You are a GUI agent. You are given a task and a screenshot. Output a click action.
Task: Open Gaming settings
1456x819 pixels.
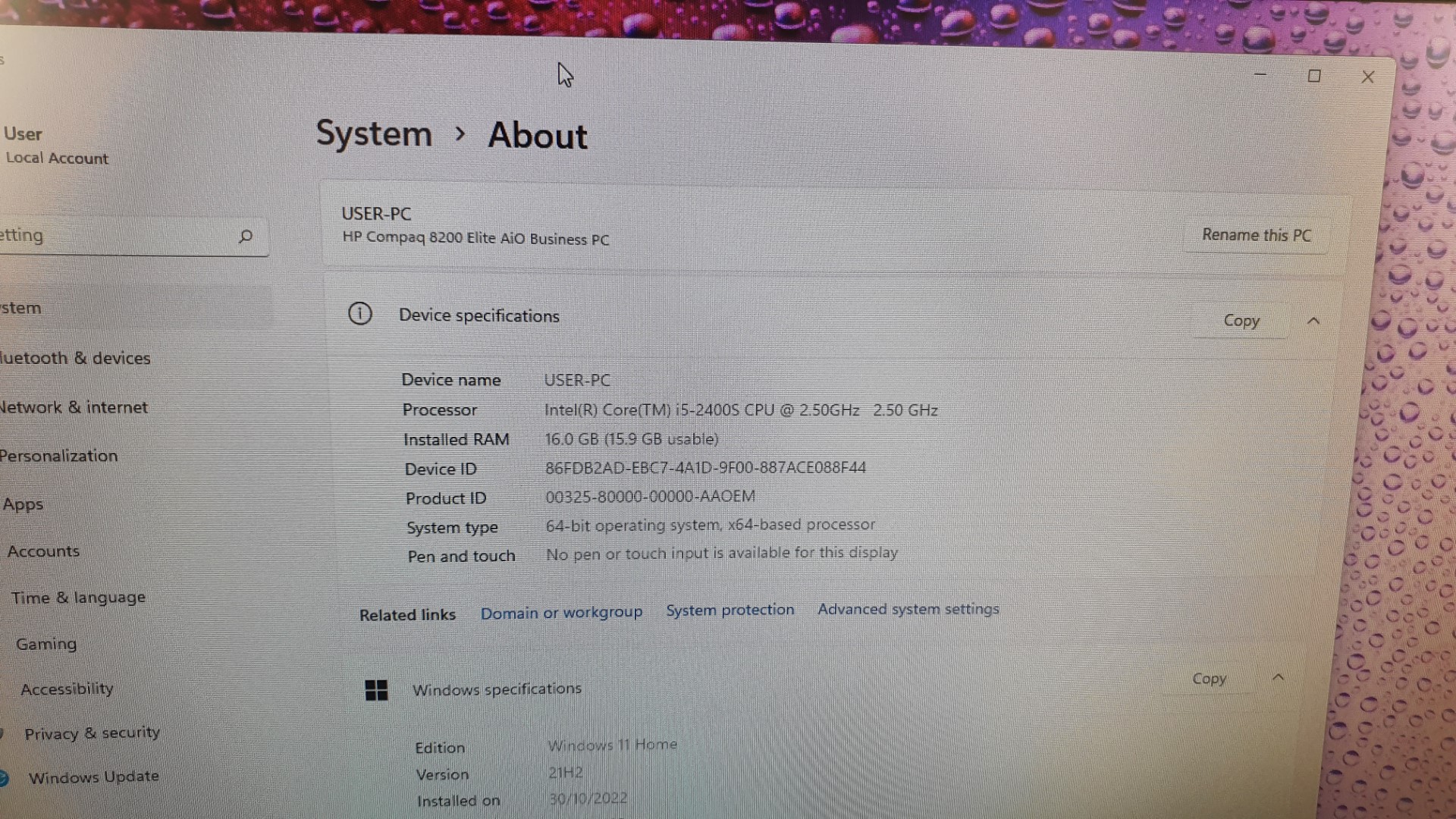(x=46, y=644)
